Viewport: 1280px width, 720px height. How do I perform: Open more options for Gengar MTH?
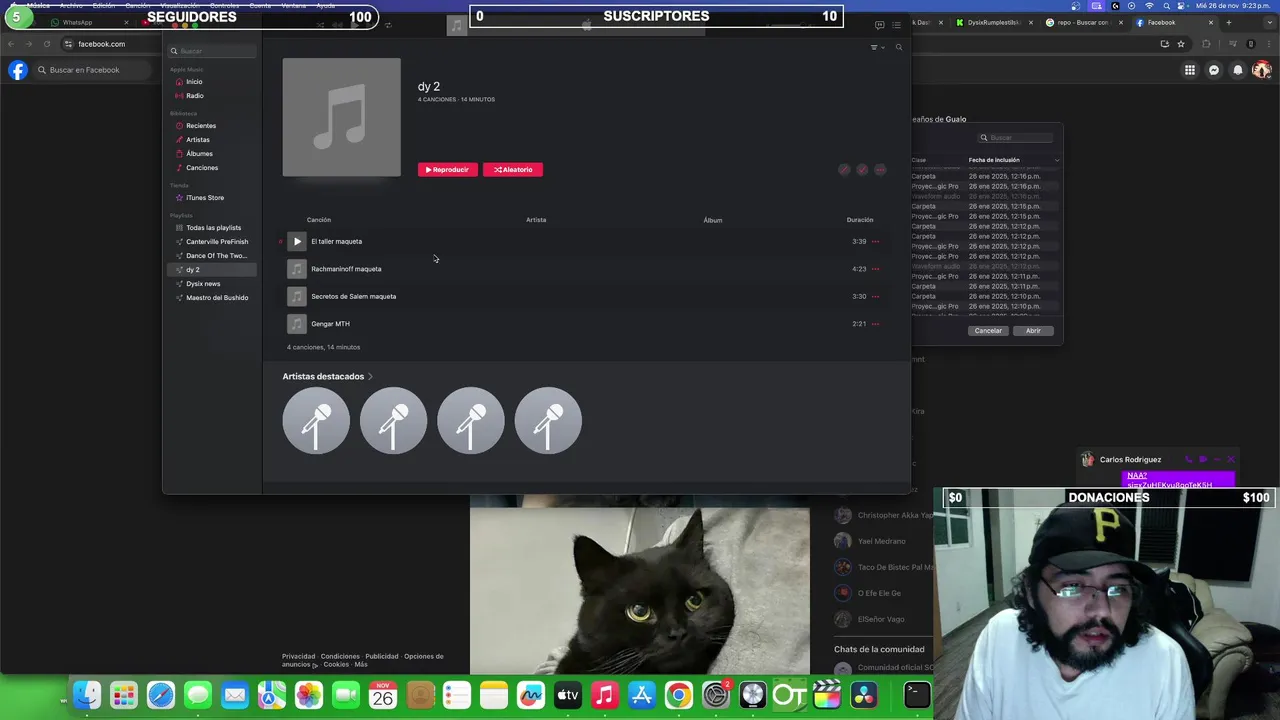(x=875, y=324)
